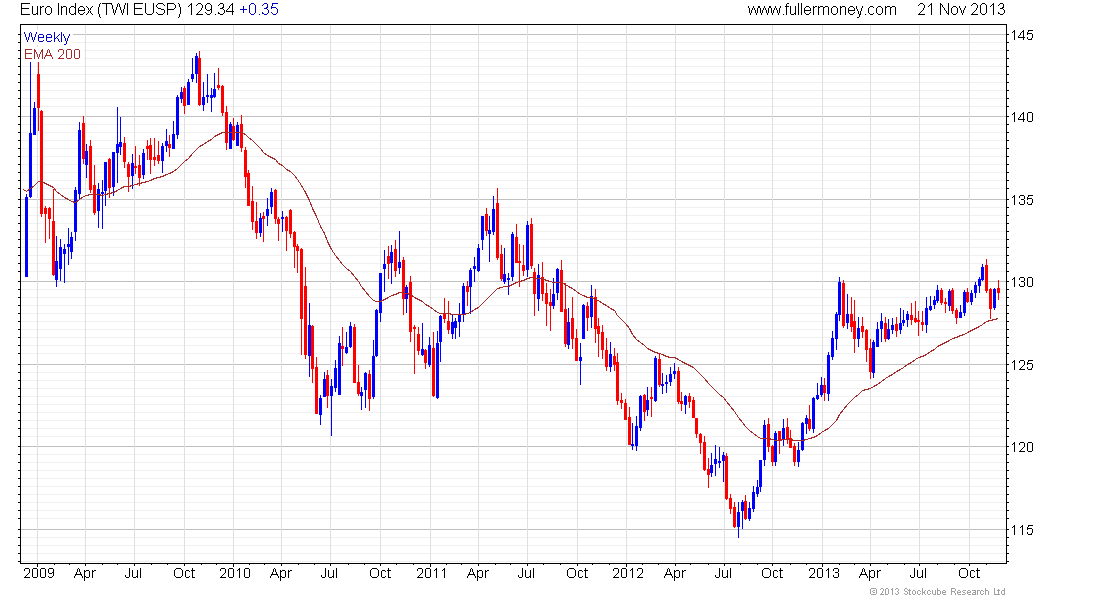Click the 2011 year label on time axis
This screenshot has height=600, width=1100.
click(x=431, y=573)
